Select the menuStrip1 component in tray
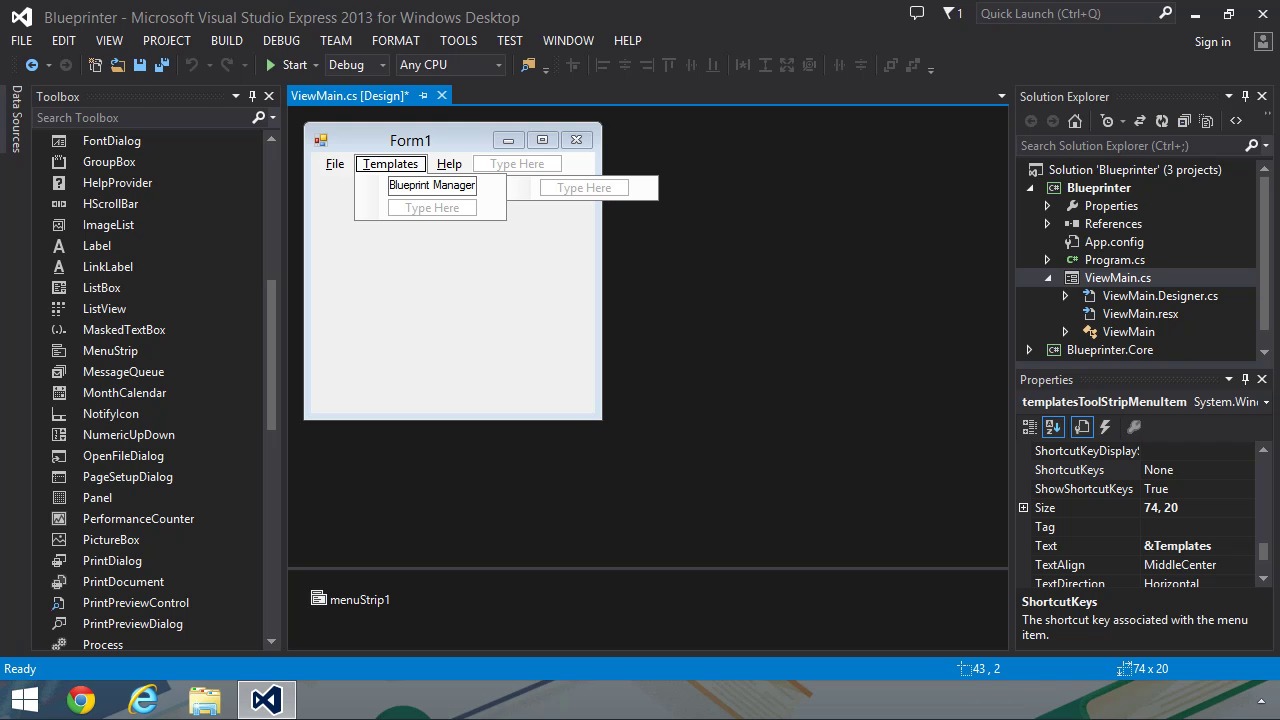1280x720 pixels. click(x=350, y=599)
